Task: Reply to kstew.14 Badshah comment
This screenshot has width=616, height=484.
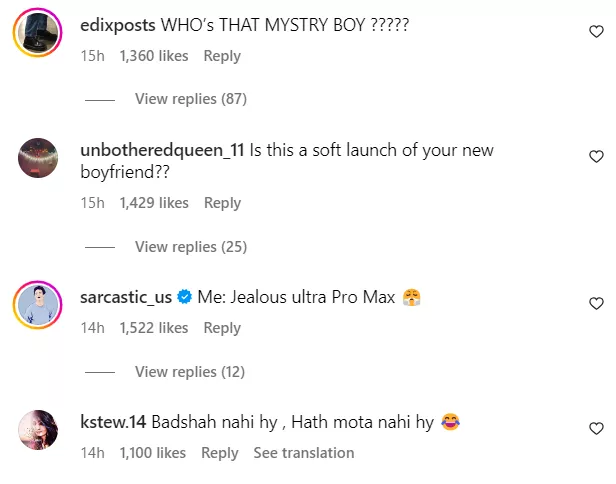Action: 220,453
